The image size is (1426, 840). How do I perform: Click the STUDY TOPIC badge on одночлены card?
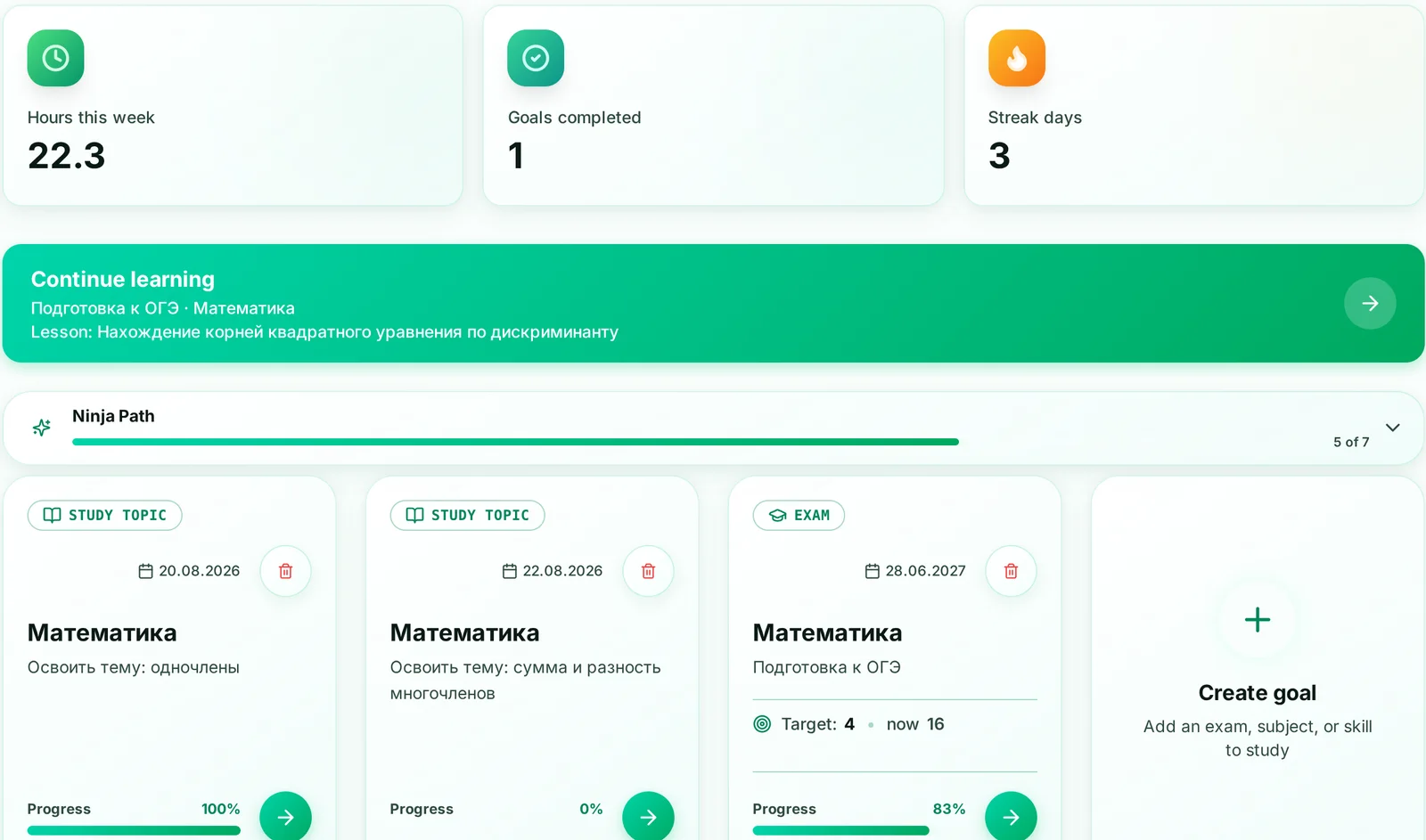click(x=105, y=515)
